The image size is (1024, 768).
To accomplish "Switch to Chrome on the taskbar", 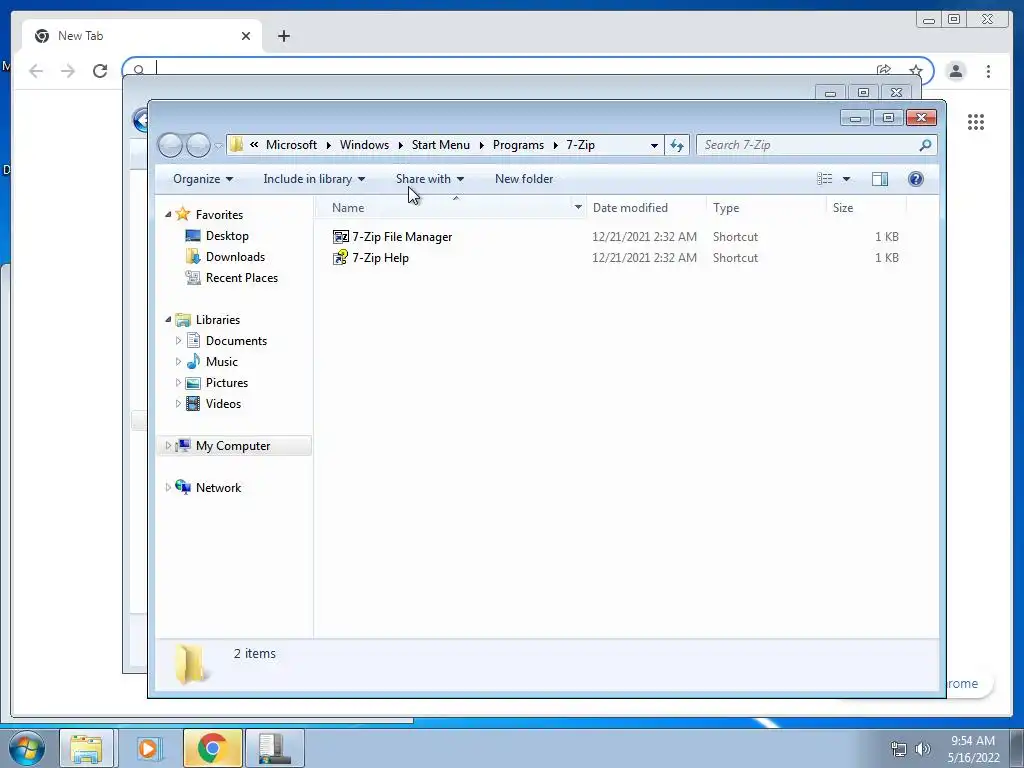I will 212,748.
